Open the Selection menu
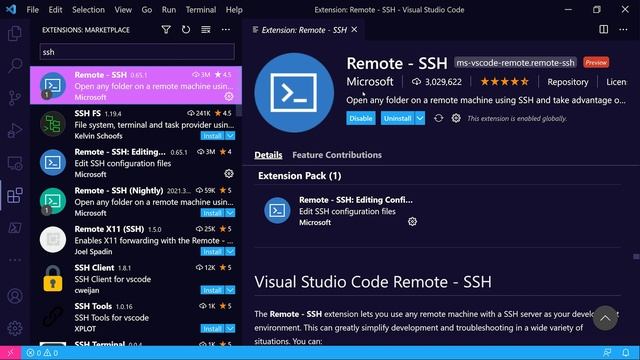This screenshot has height=360, width=640. (x=88, y=10)
